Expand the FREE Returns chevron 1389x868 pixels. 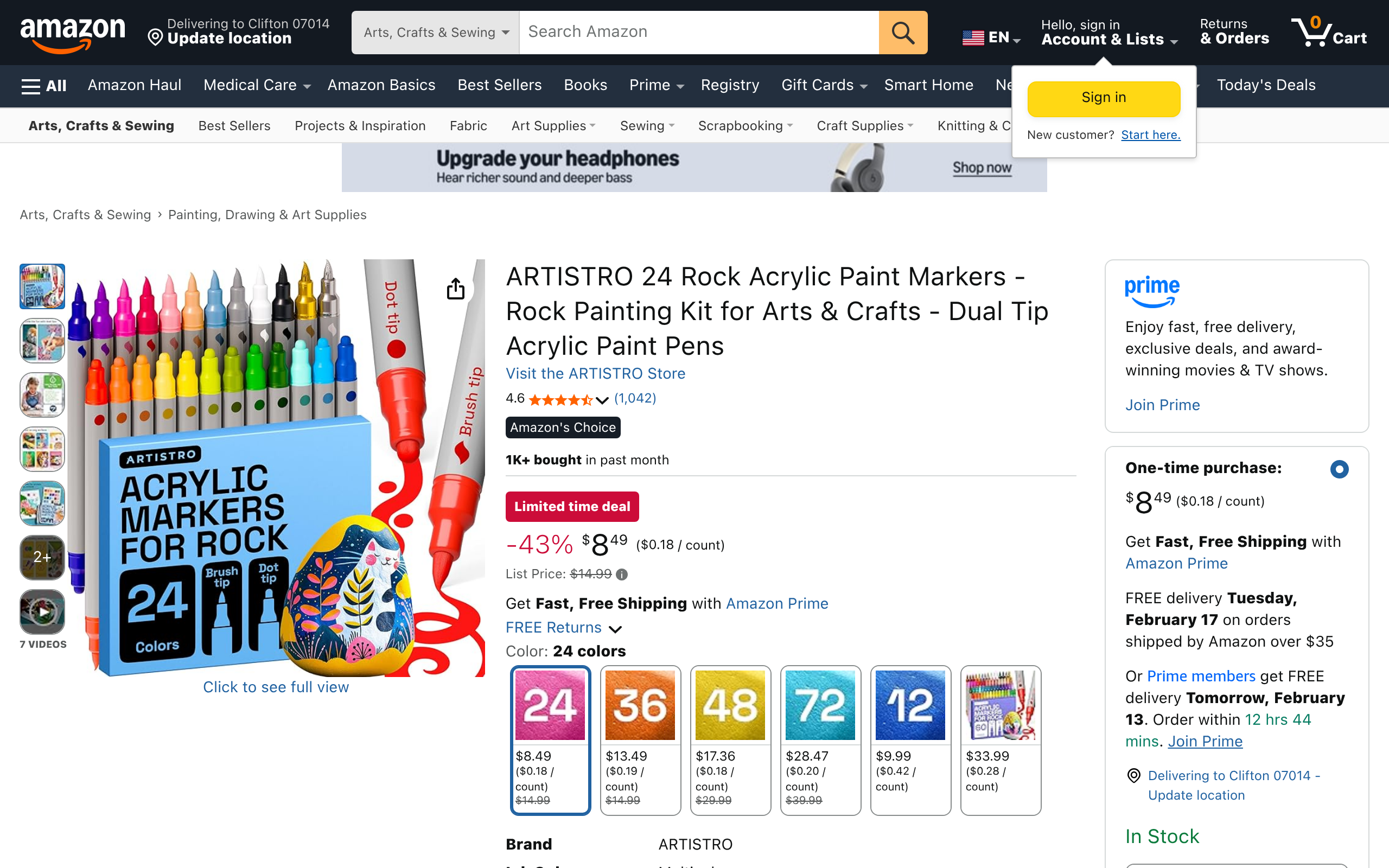point(615,629)
